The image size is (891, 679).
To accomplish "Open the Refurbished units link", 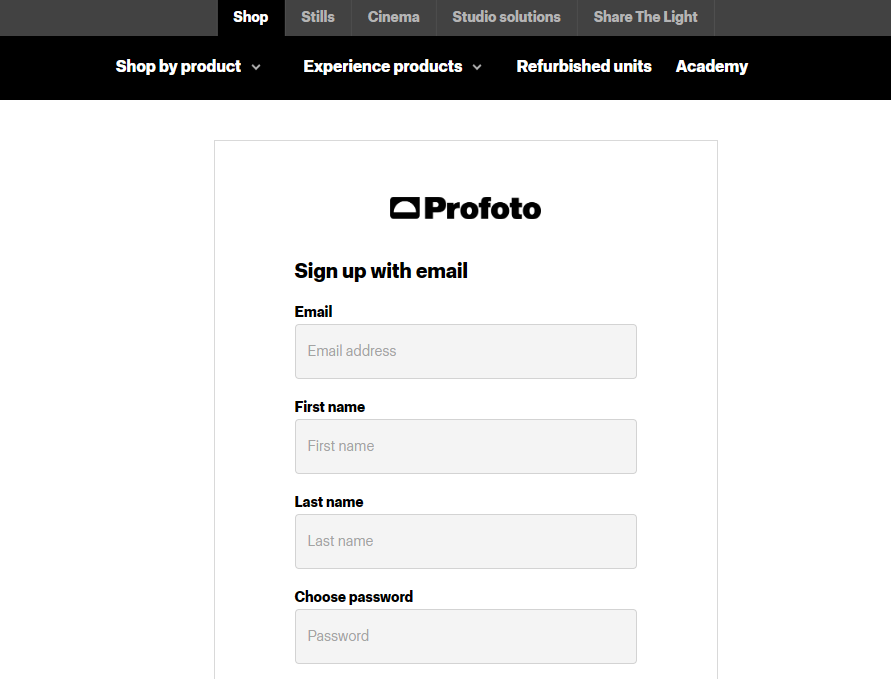I will point(584,66).
